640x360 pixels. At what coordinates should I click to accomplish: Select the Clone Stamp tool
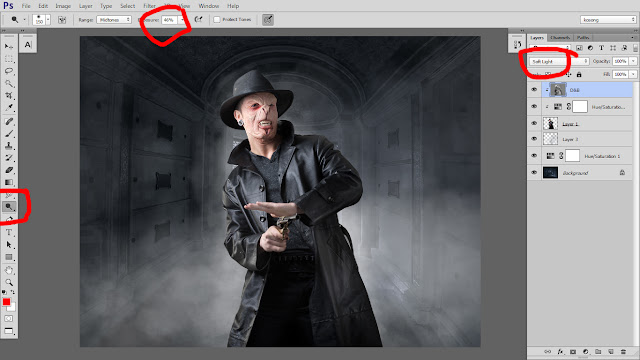coord(9,145)
